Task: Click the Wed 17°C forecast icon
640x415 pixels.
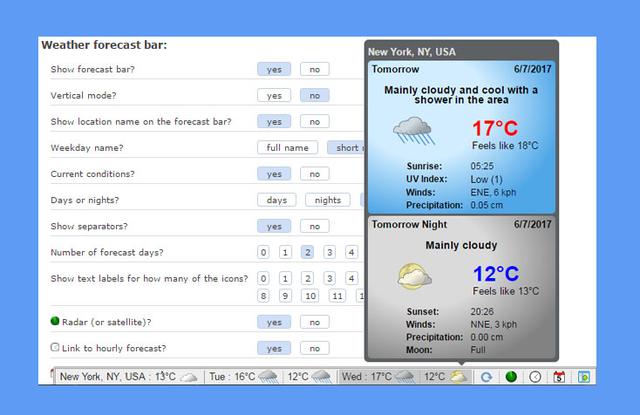Action: (x=402, y=377)
